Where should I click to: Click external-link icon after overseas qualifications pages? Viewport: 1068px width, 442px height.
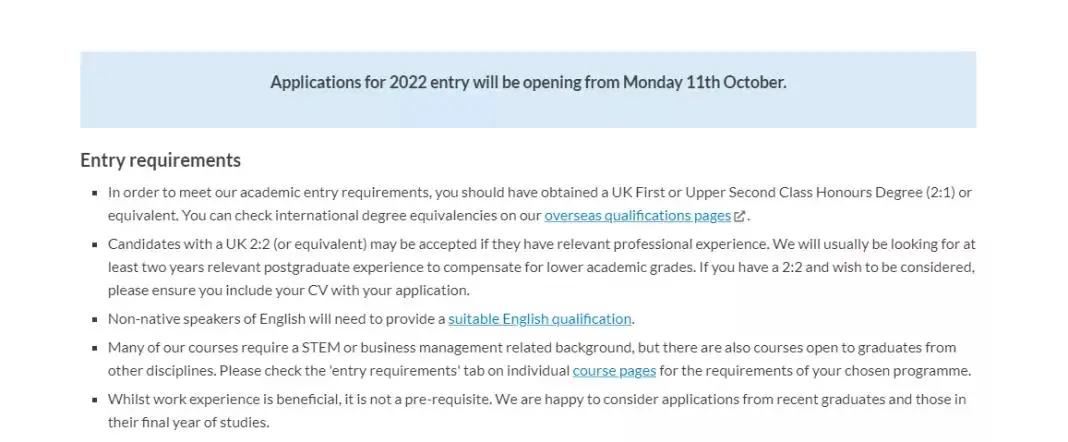coord(739,217)
